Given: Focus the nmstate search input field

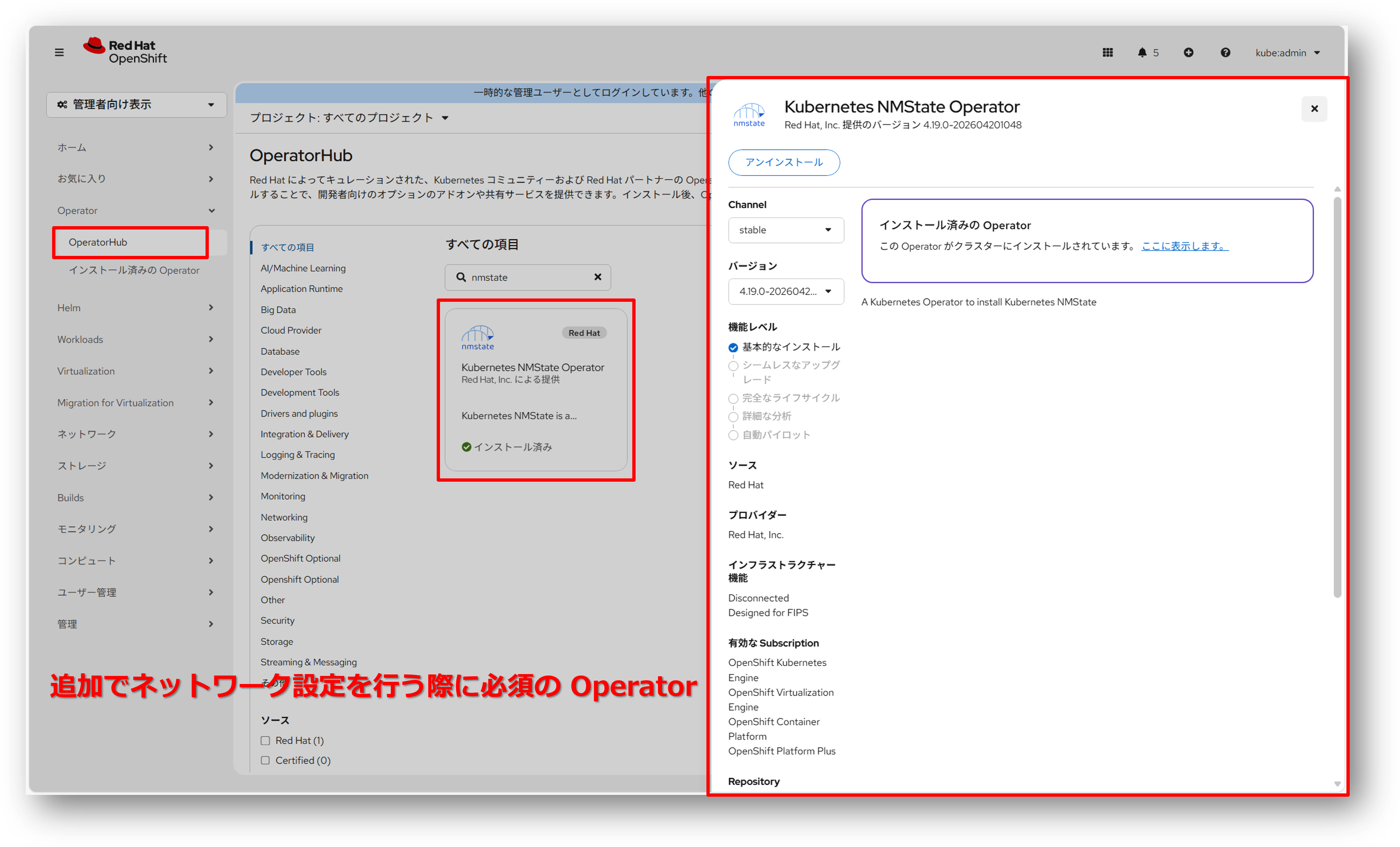Looking at the screenshot, I should tap(528, 277).
